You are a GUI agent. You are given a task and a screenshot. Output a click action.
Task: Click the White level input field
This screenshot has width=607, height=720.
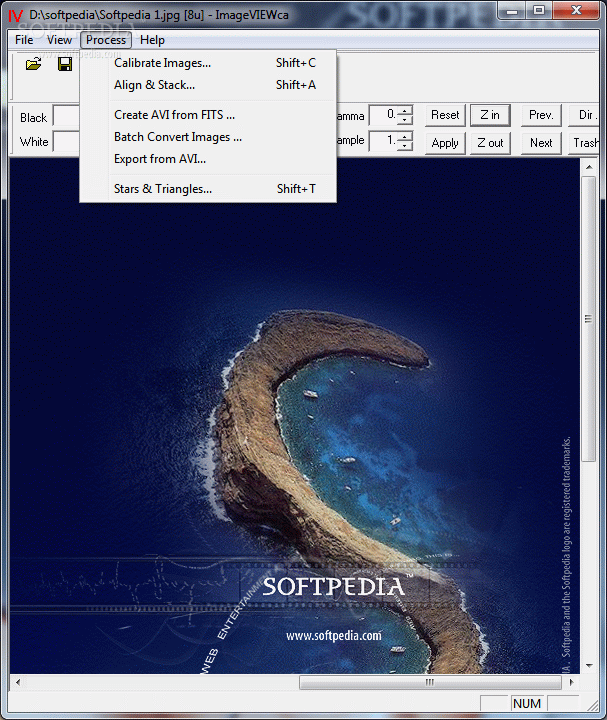click(67, 141)
